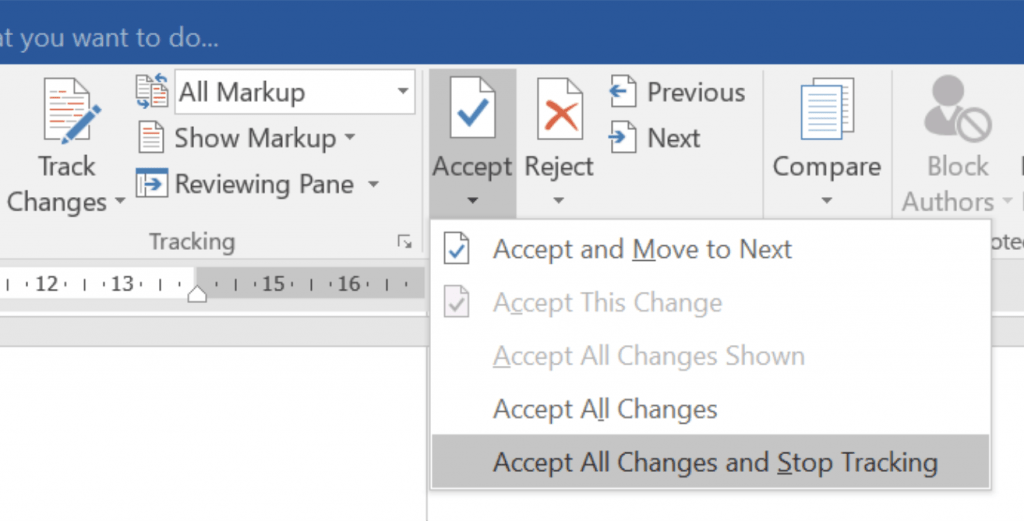The height and width of the screenshot is (521, 1024).
Task: Expand the Track Changes dropdown arrow
Action: [121, 202]
